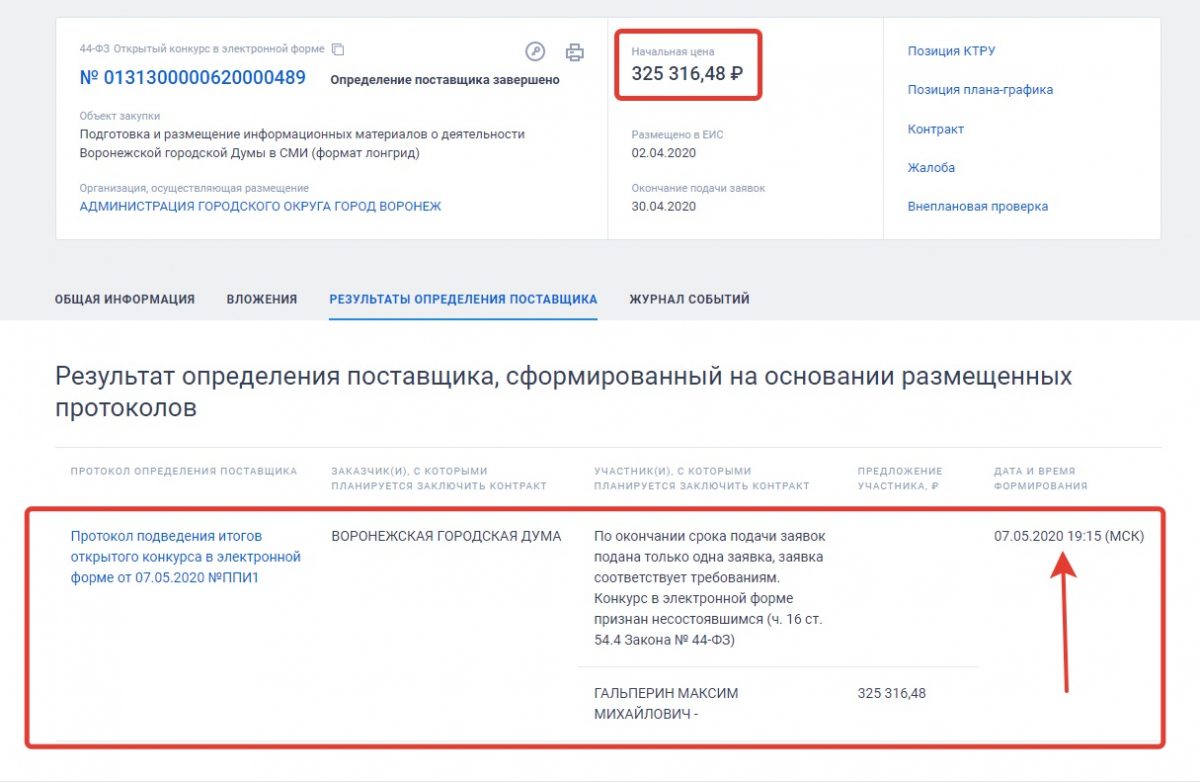Image resolution: width=1200 pixels, height=783 pixels.
Task: Switch to the ОБЩАЯ ИНФОРМАЦИЯ tab
Action: (125, 299)
